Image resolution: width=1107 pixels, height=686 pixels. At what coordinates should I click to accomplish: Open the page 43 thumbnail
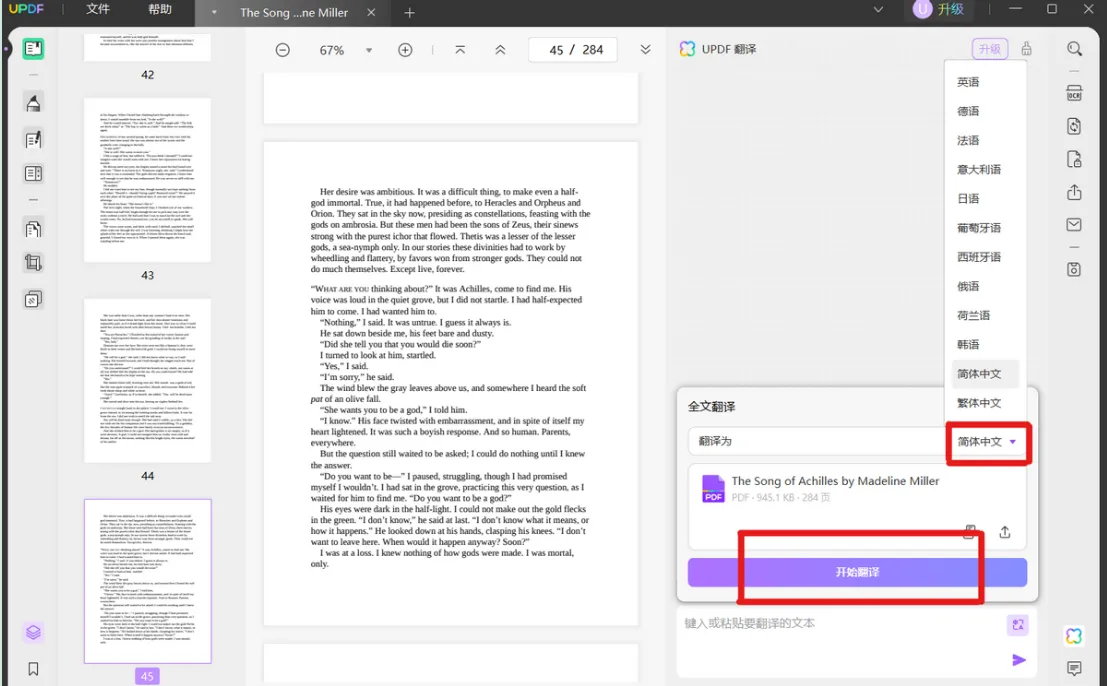148,180
